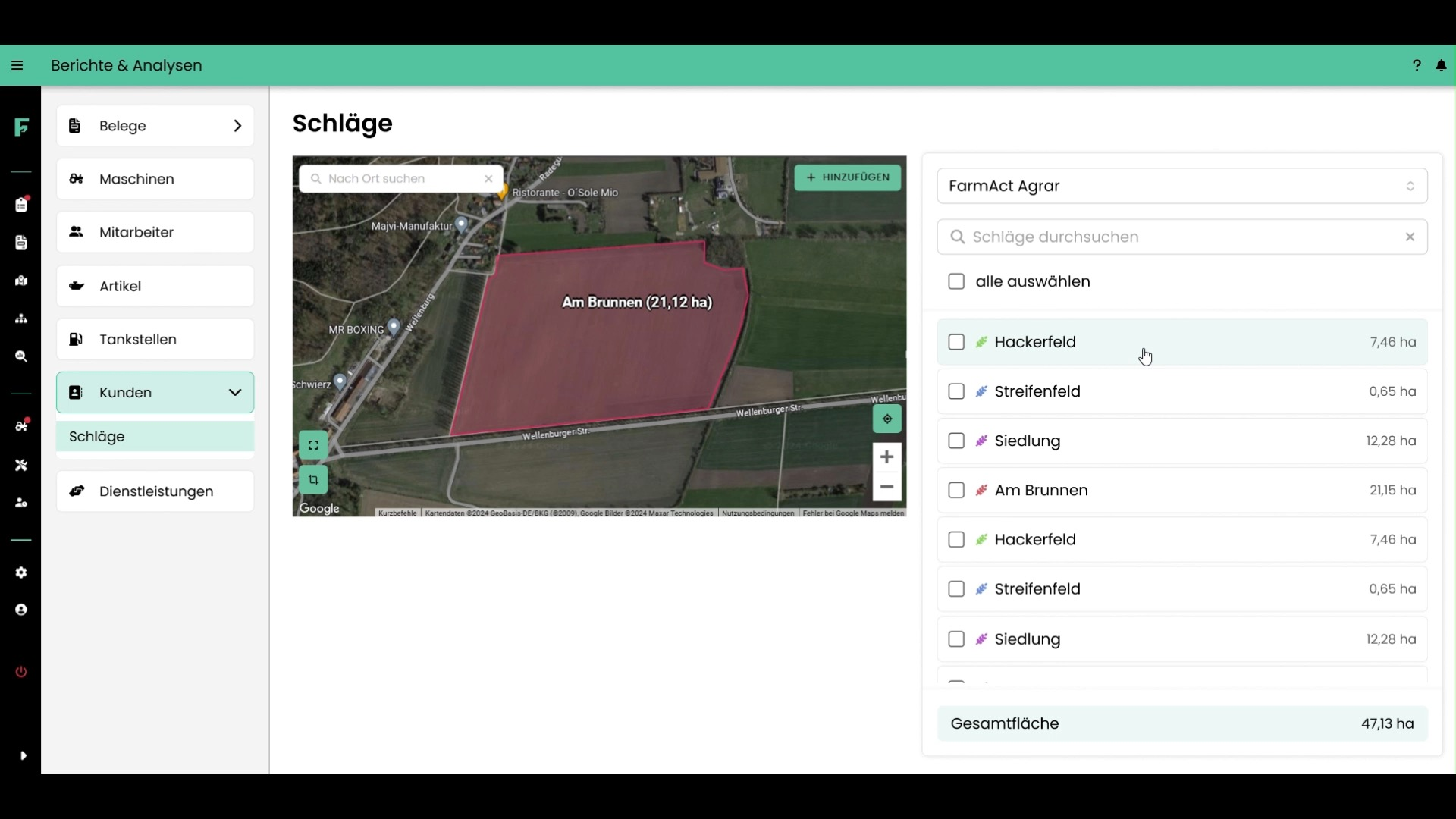Viewport: 1456px width, 819px height.
Task: Clear the 'Nach Ort suchen' field with X
Action: point(488,179)
